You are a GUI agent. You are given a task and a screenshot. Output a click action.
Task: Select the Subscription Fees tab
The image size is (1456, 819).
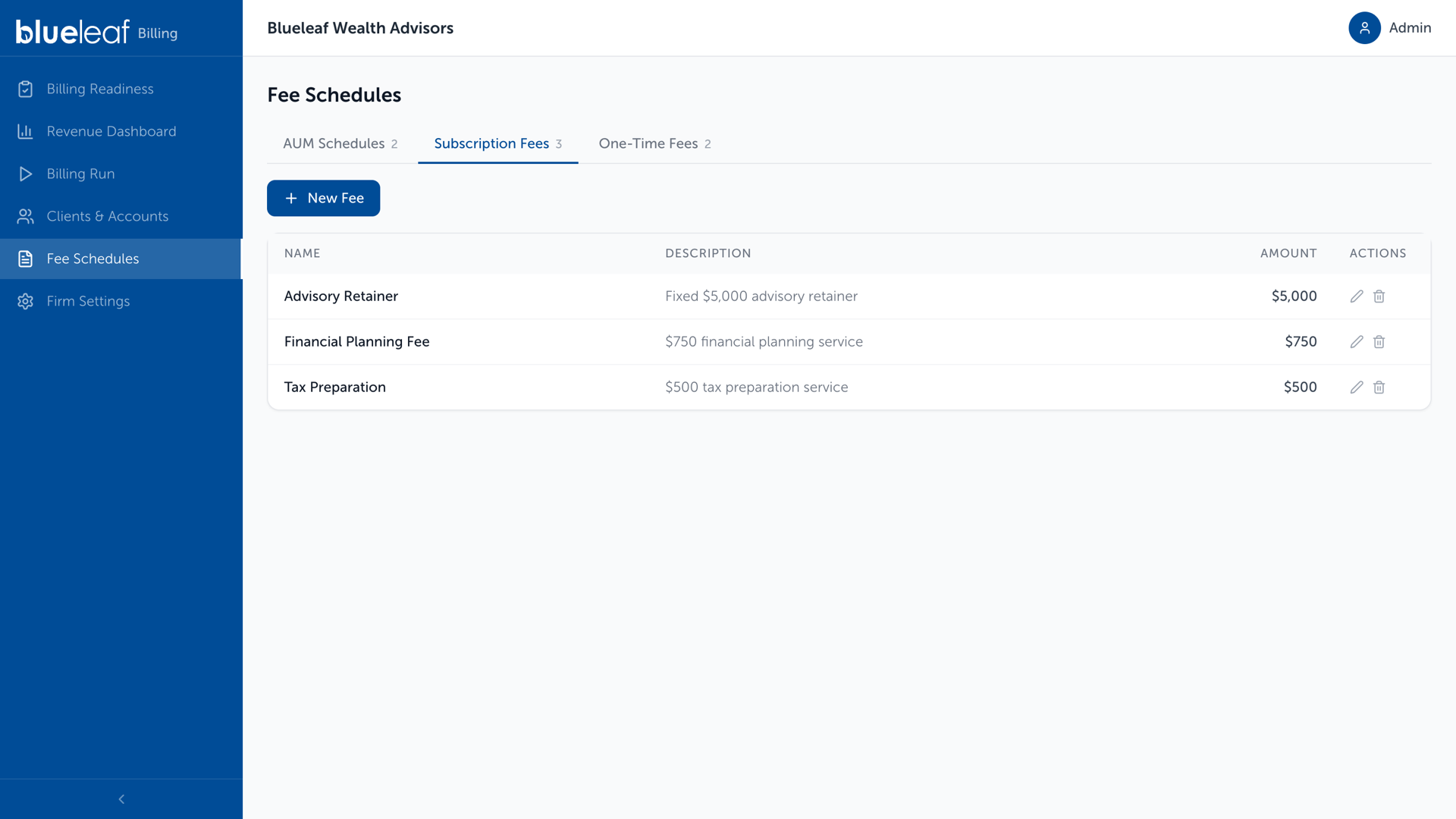coord(498,143)
